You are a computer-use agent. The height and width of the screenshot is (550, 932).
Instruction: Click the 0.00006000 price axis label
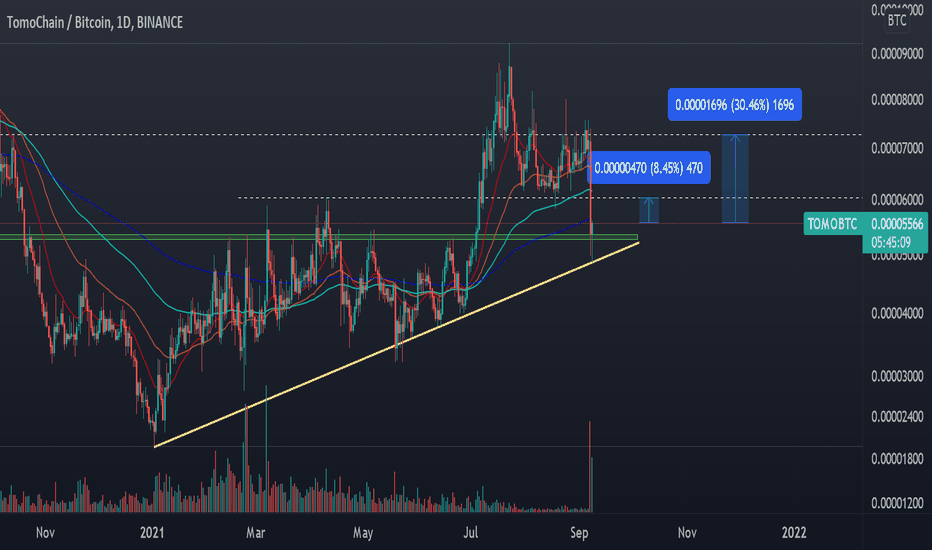(898, 200)
